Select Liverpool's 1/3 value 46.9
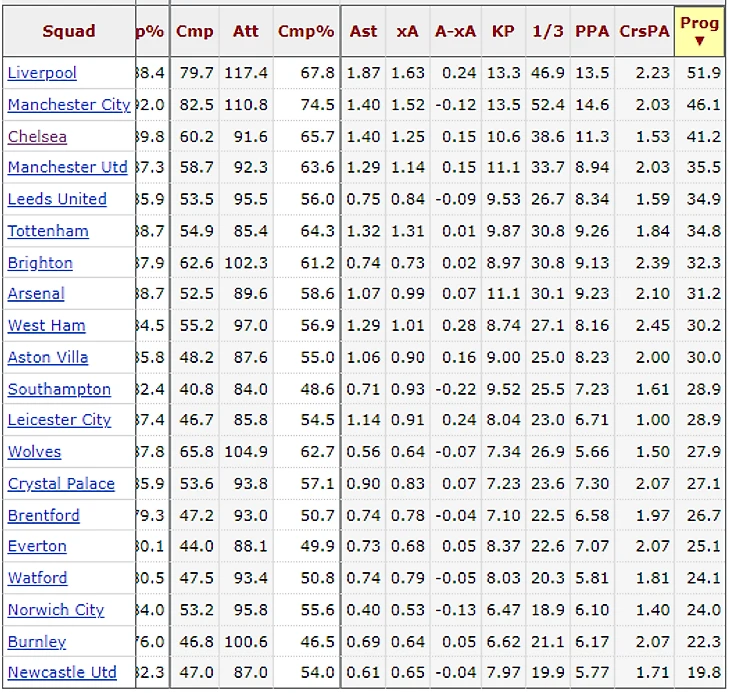This screenshot has width=730, height=693. (x=548, y=73)
